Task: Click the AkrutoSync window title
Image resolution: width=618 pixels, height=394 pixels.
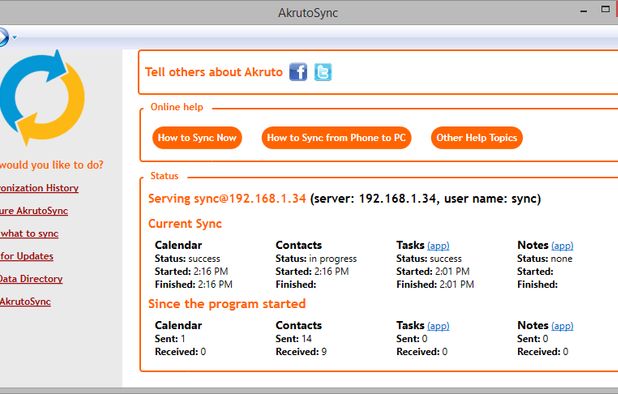Action: pyautogui.click(x=308, y=13)
